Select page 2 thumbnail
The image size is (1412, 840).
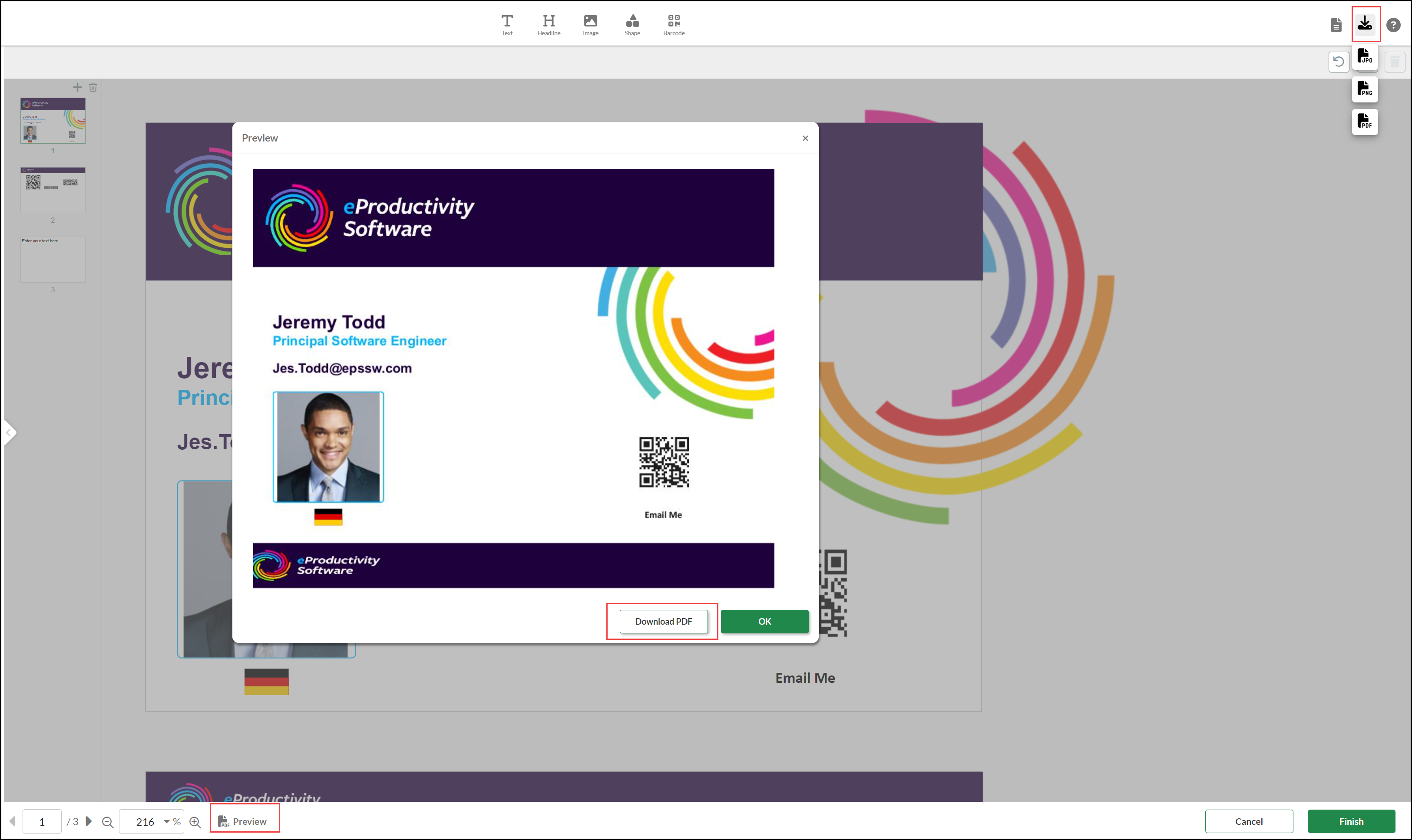pyautogui.click(x=53, y=190)
